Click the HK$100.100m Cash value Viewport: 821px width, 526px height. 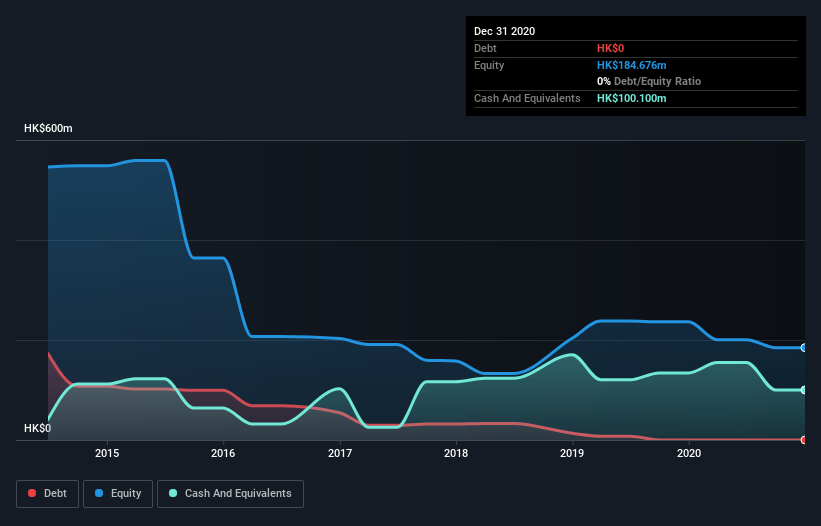click(631, 98)
